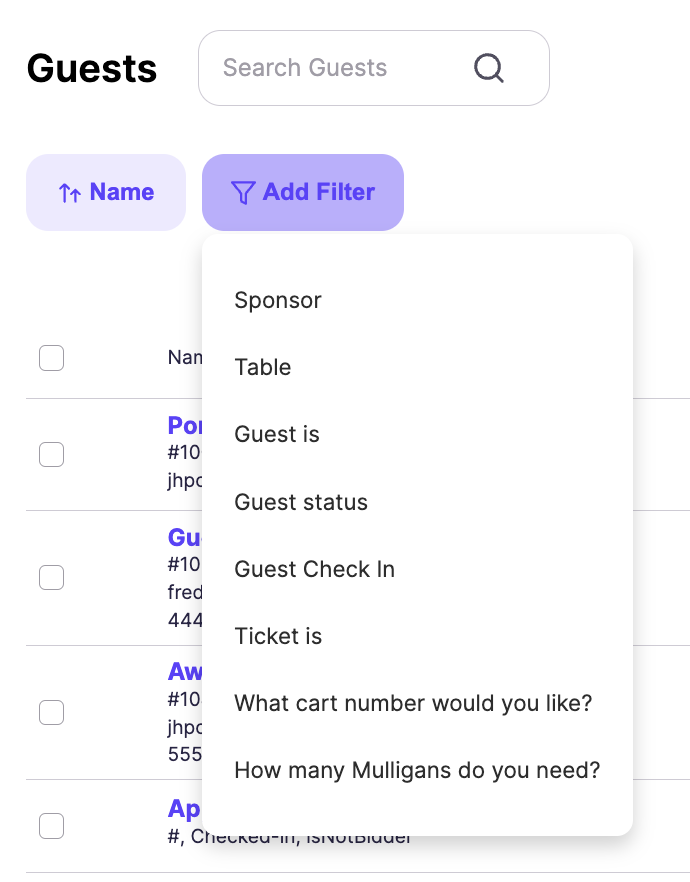Select the Mulligans question filter option

416,769
